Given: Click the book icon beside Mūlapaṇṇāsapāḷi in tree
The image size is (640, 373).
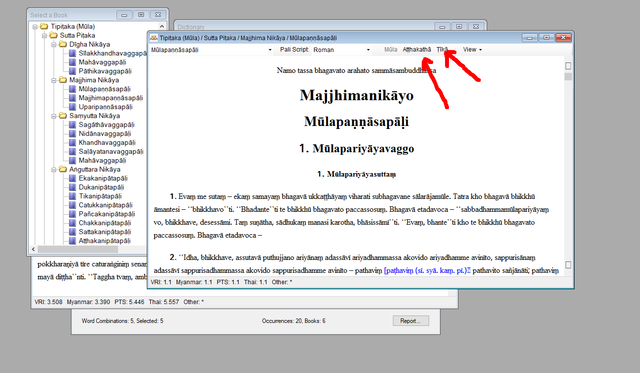Looking at the screenshot, I should [x=72, y=89].
